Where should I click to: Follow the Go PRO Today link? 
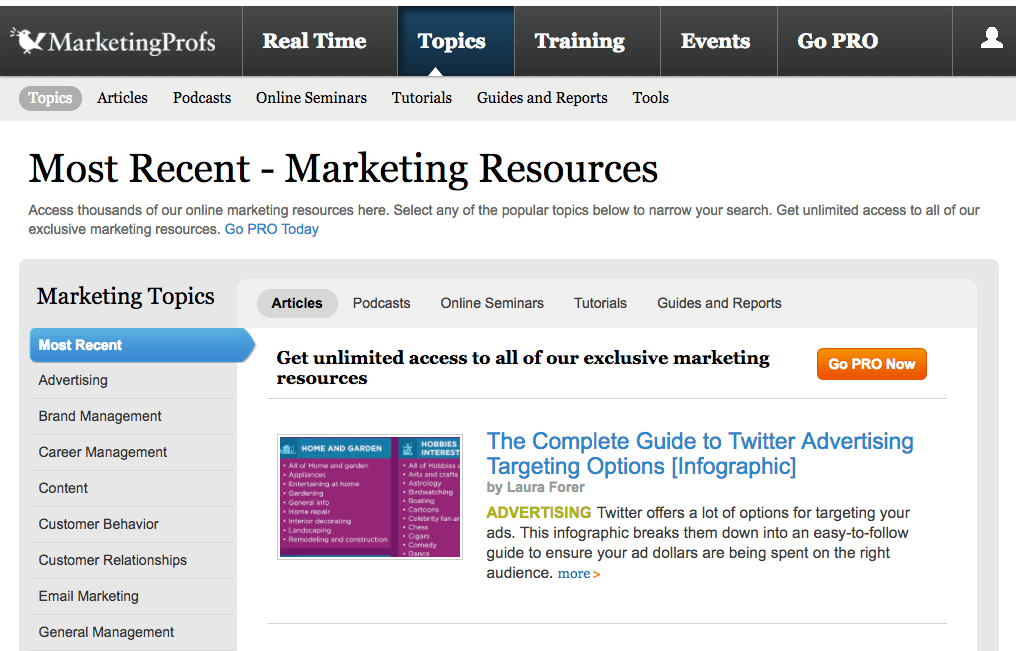pos(271,229)
